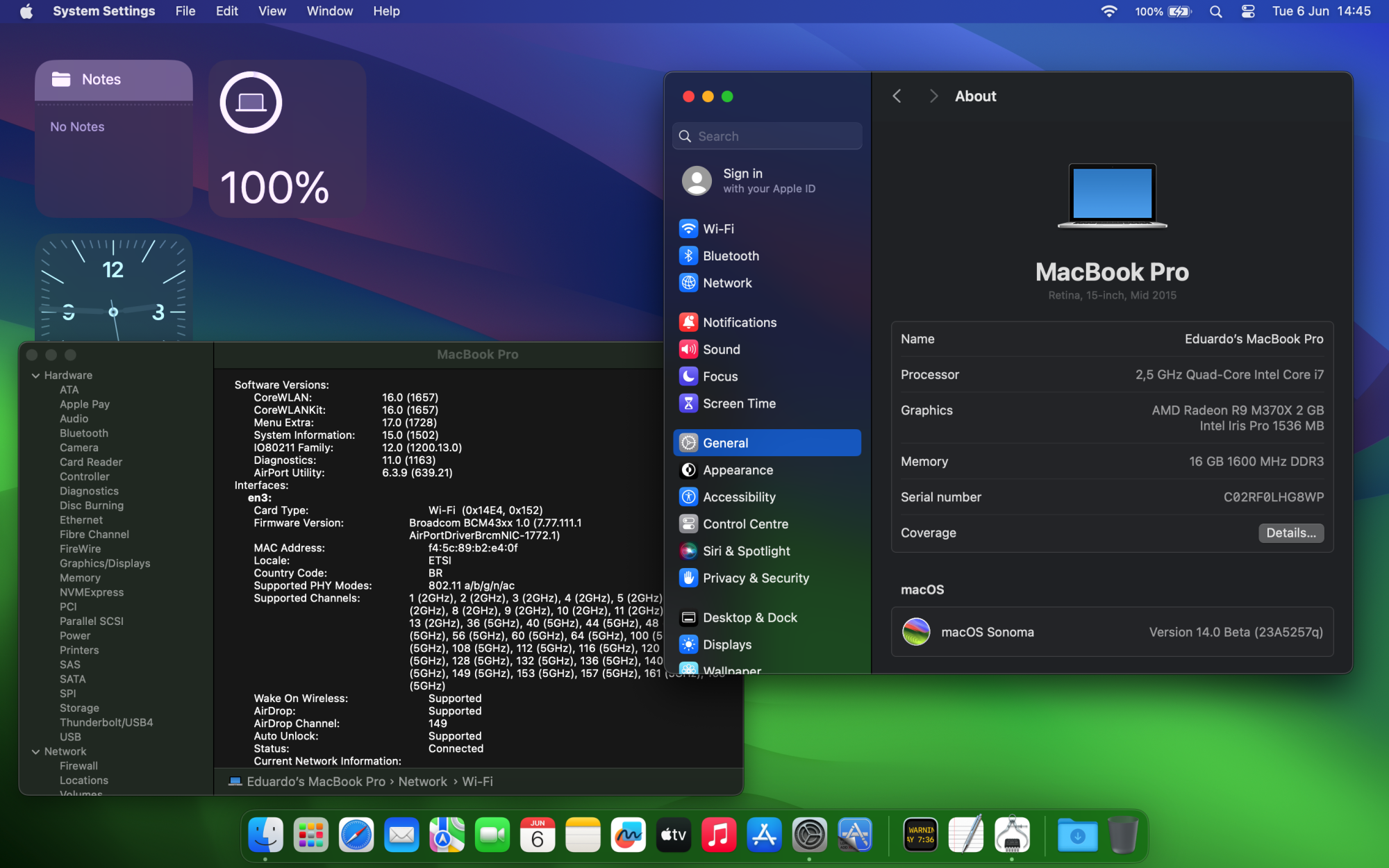Open Wi-Fi settings in sidebar
Viewport: 1389px width, 868px height.
click(718, 228)
